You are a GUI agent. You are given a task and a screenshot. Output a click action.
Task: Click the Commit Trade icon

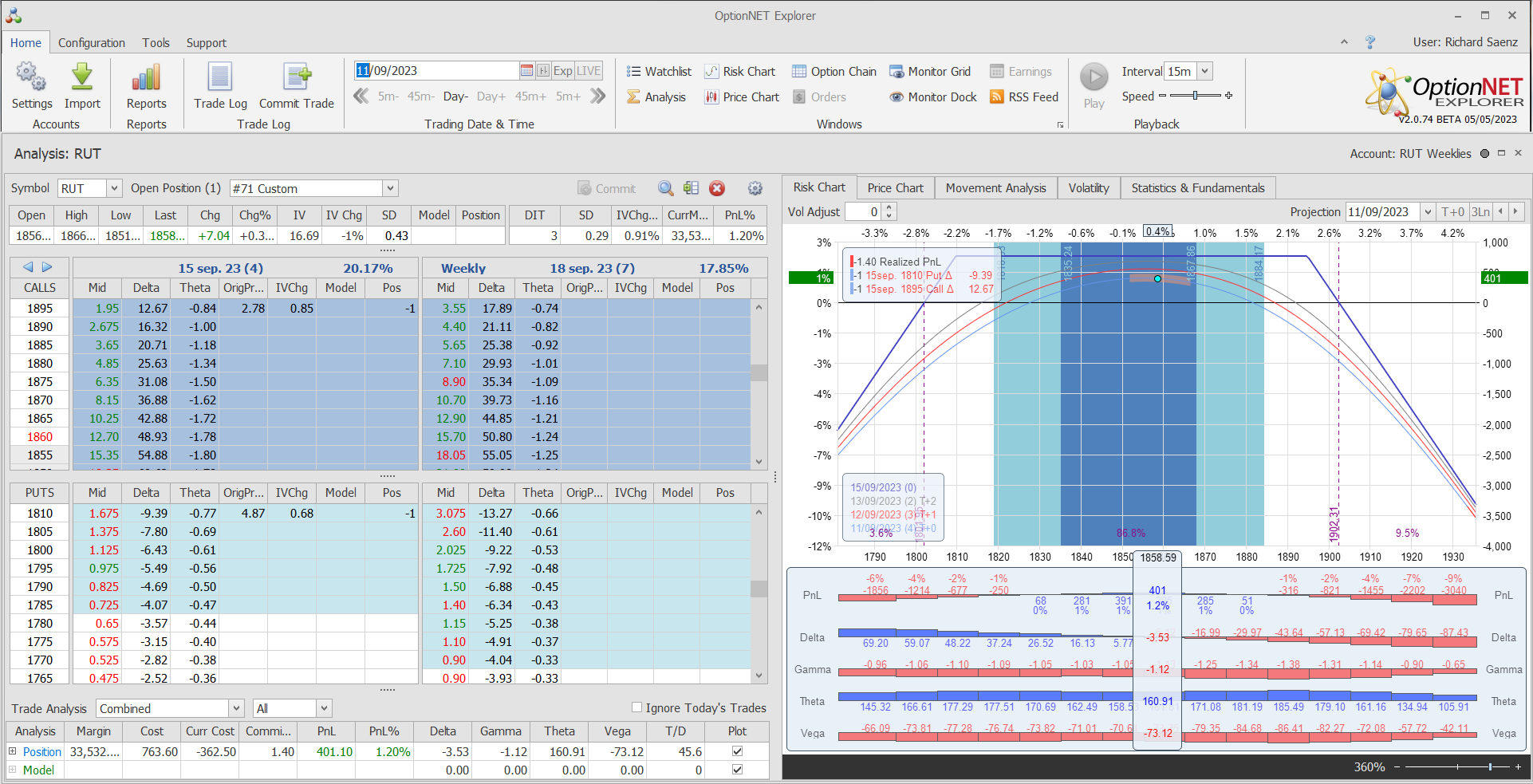[297, 78]
